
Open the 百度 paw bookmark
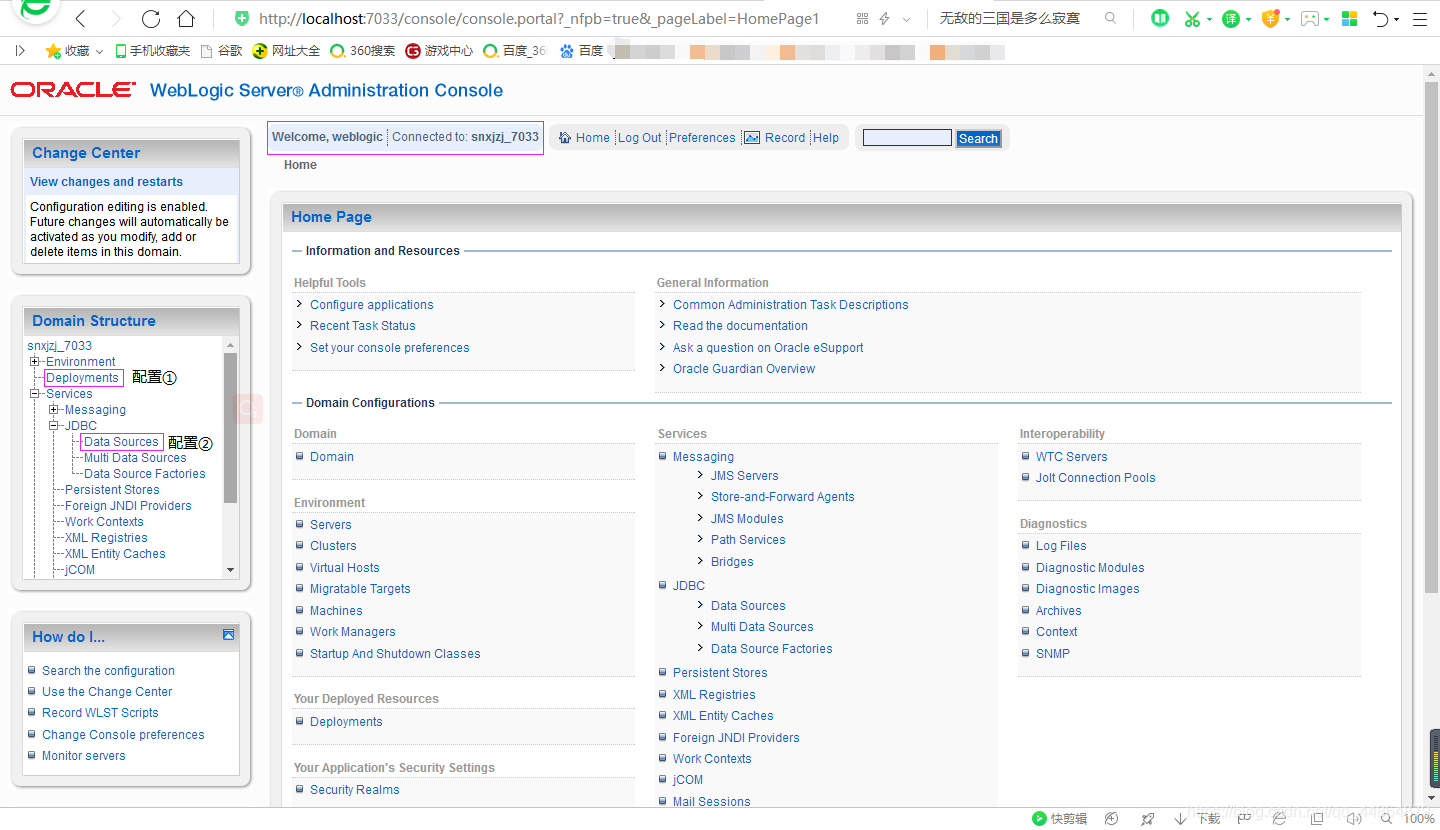tap(582, 50)
